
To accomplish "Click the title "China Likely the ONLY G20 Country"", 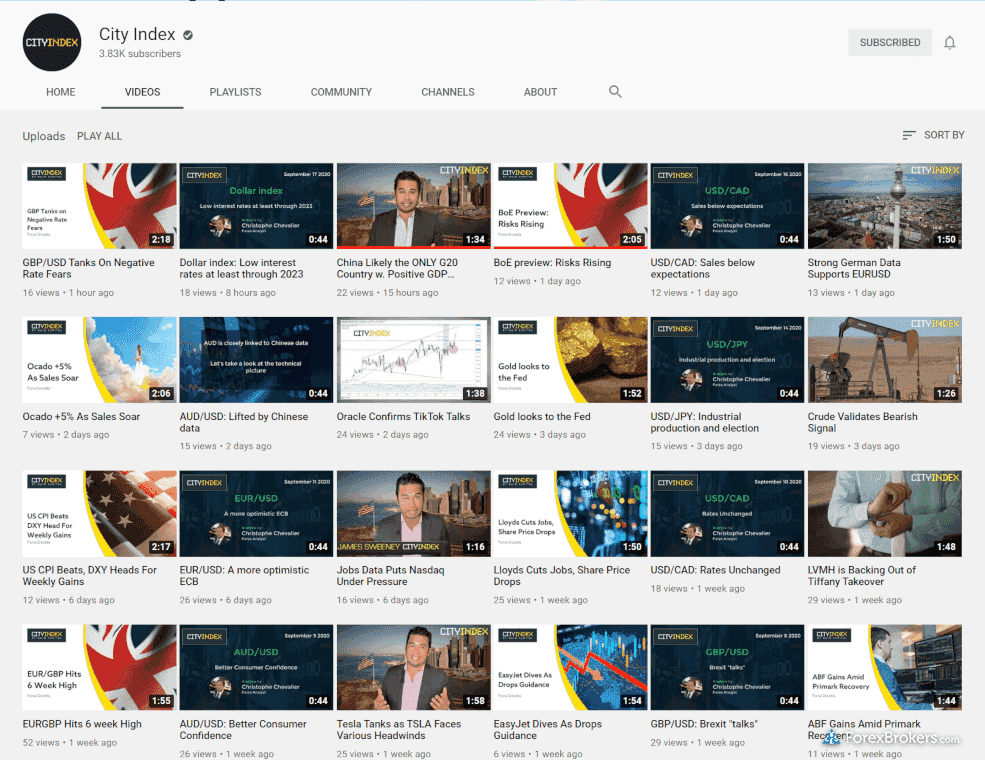I will (397, 268).
